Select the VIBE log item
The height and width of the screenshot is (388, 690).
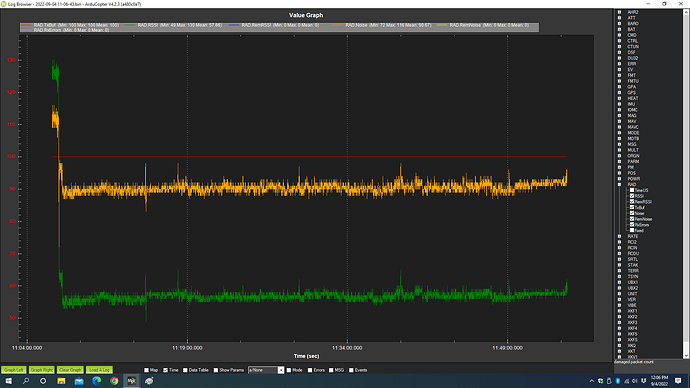point(632,305)
